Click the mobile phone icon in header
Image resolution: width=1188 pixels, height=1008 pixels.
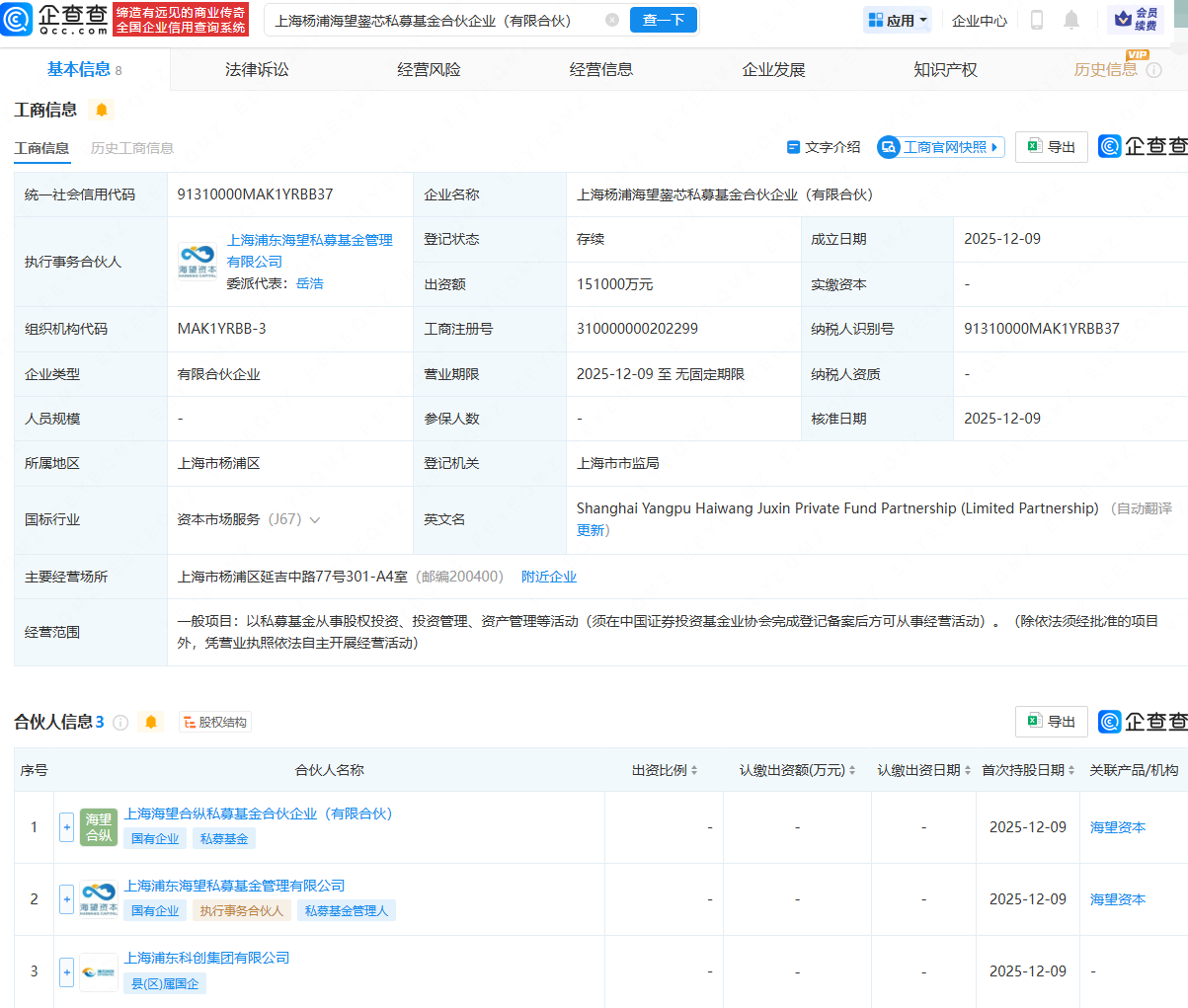point(1037,20)
